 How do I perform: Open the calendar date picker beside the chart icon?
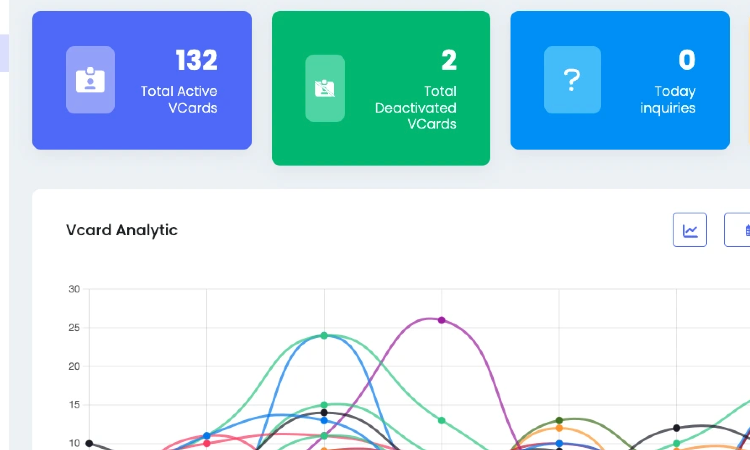pyautogui.click(x=740, y=230)
